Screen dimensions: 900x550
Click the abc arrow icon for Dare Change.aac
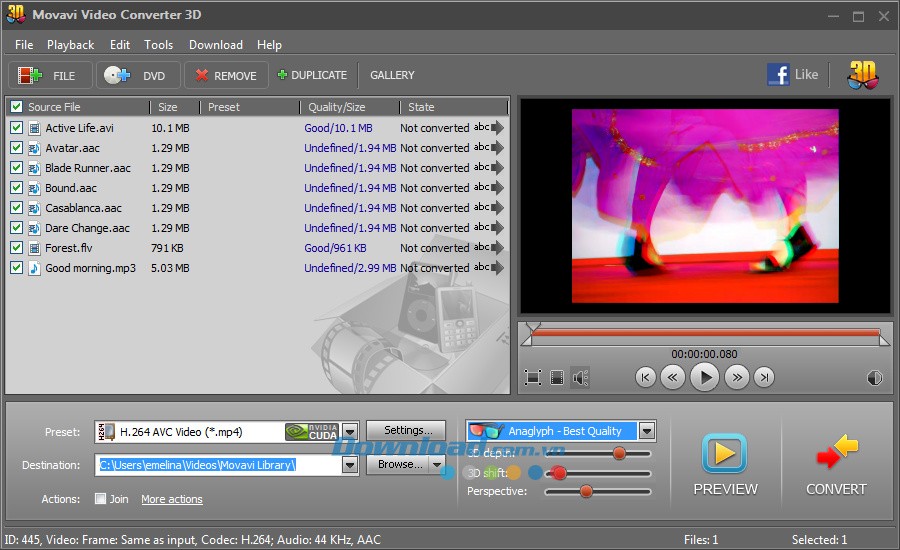pyautogui.click(x=488, y=228)
